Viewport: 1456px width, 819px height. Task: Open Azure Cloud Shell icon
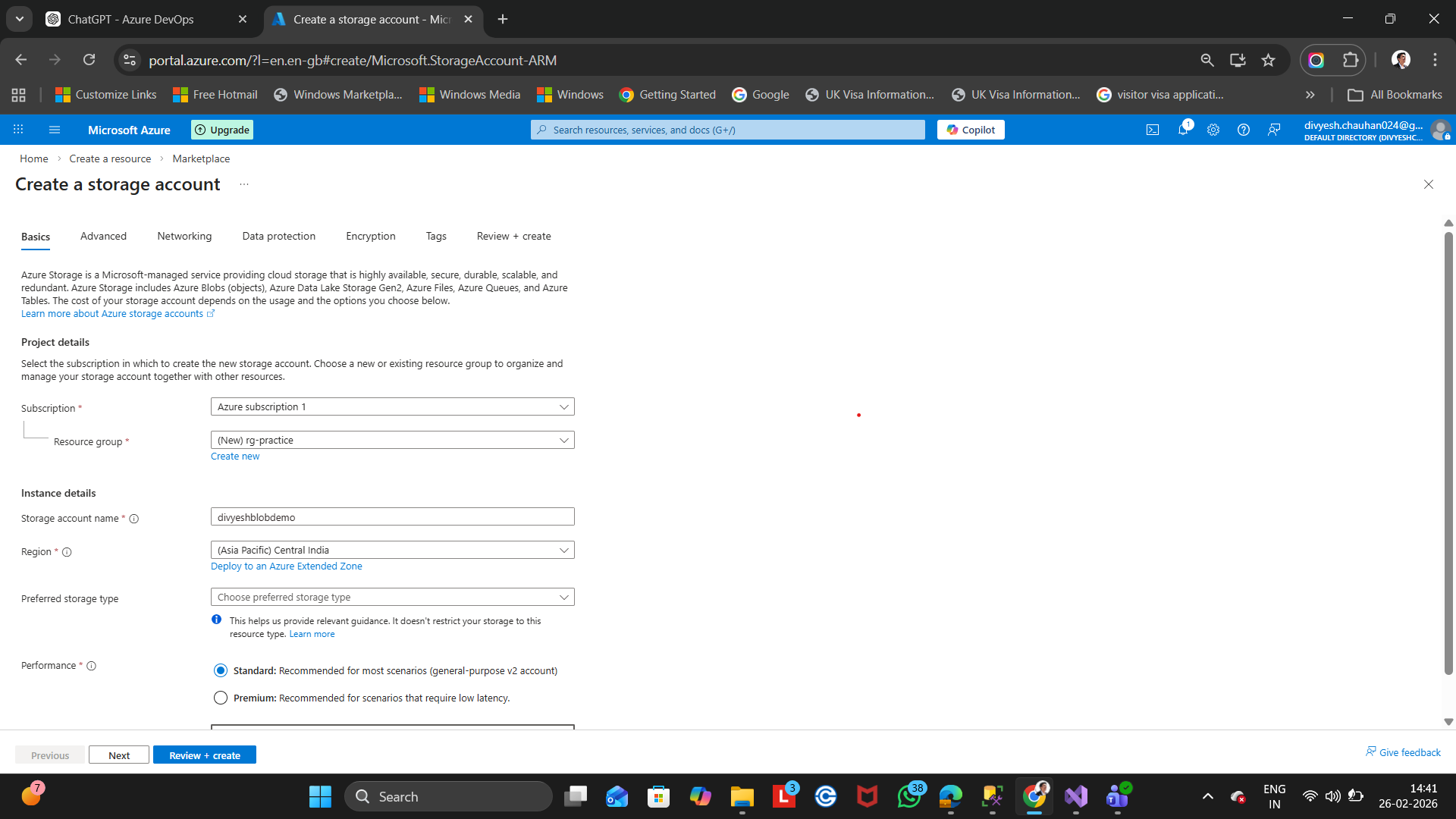click(x=1152, y=130)
